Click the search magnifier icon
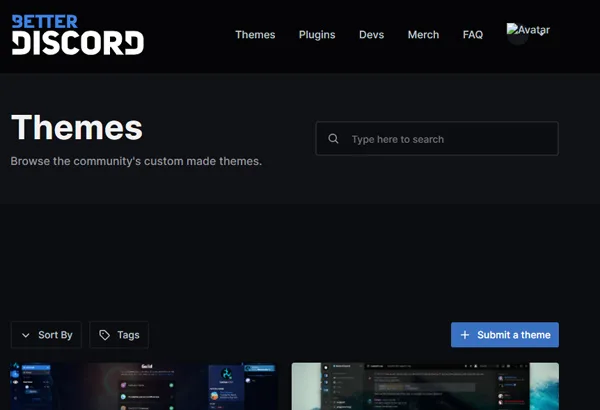The width and height of the screenshot is (600, 410). 333,139
